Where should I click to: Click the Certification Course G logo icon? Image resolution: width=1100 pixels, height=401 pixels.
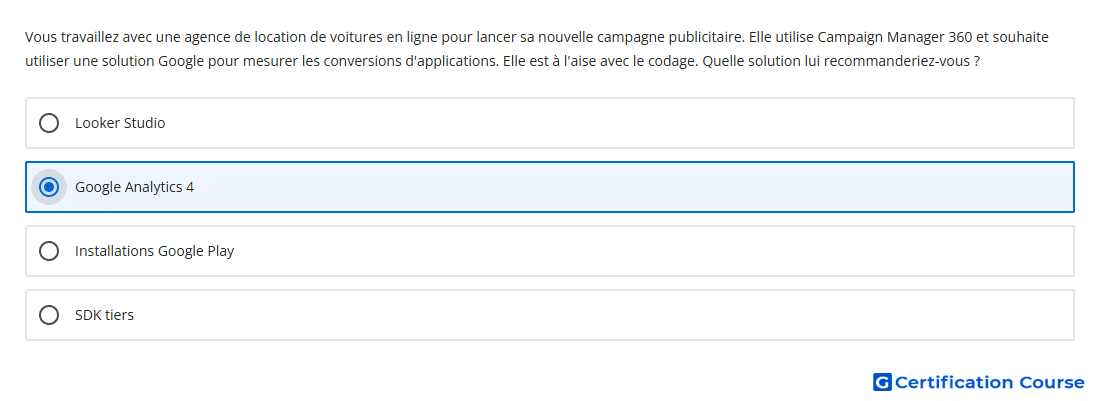pos(882,382)
